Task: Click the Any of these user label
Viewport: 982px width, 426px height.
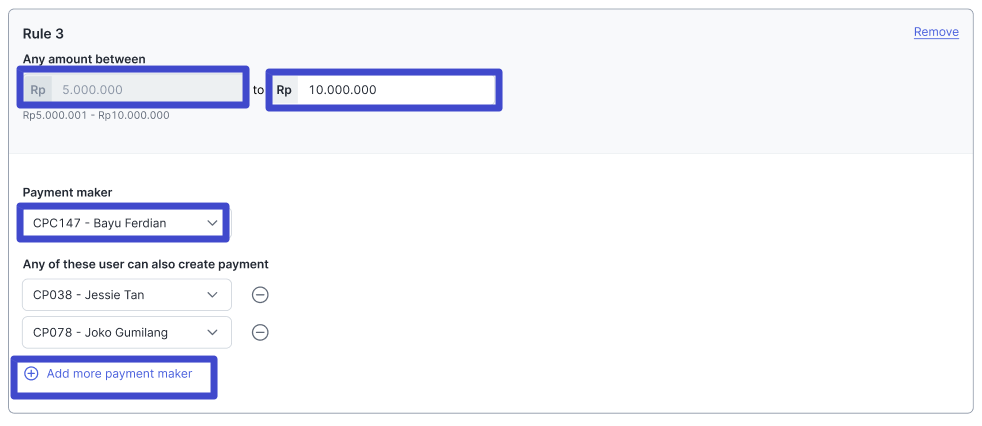Action: 145,264
